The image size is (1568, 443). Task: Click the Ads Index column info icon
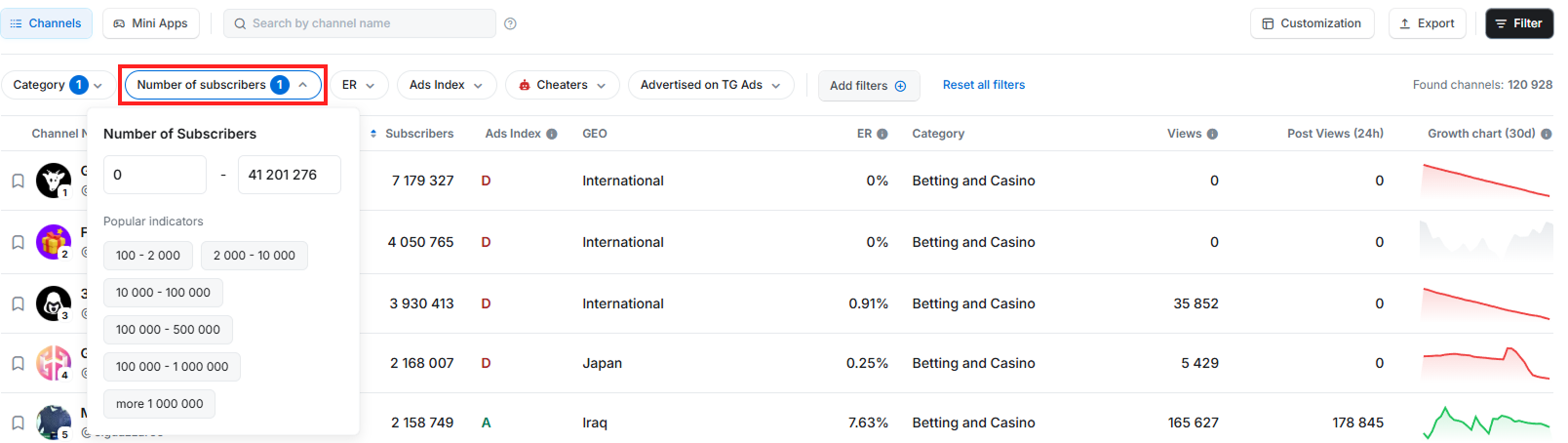[x=552, y=134]
